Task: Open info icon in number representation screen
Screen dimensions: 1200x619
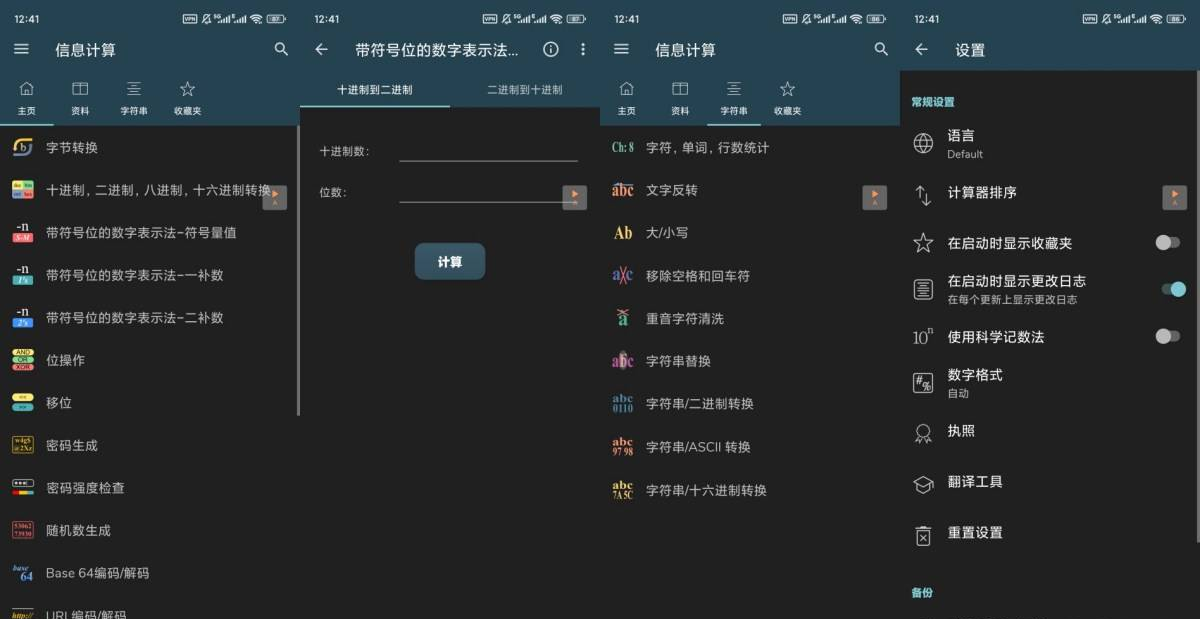Action: (x=551, y=49)
